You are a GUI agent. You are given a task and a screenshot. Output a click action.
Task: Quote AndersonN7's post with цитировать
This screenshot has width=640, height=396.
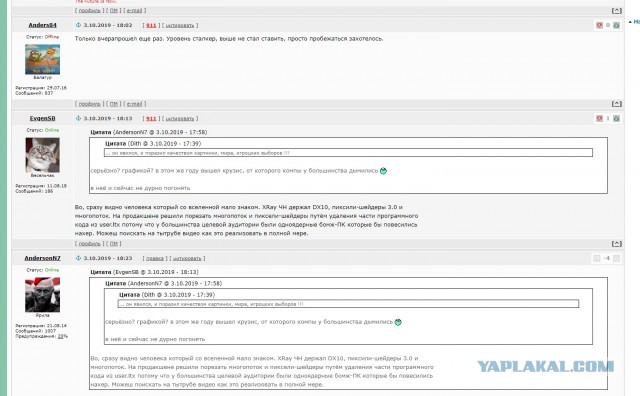pyautogui.click(x=187, y=258)
